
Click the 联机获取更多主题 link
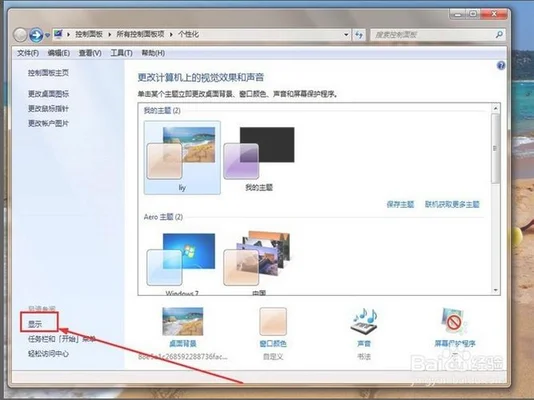point(452,204)
